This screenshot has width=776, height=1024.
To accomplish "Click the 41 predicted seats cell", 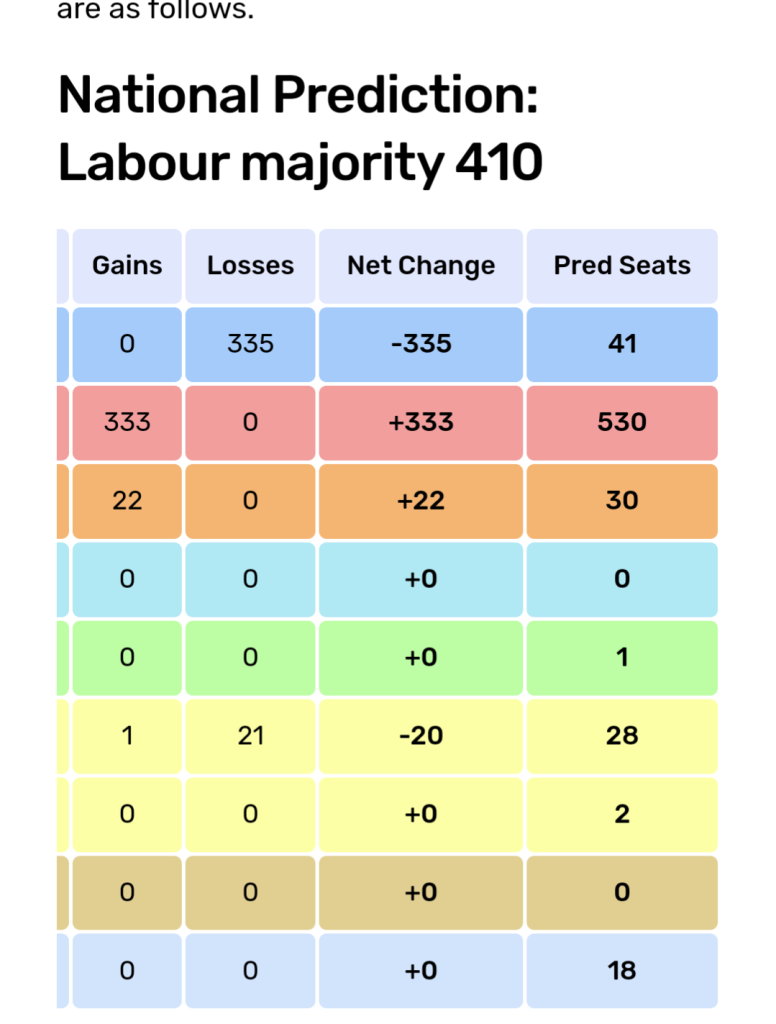I will 622,344.
